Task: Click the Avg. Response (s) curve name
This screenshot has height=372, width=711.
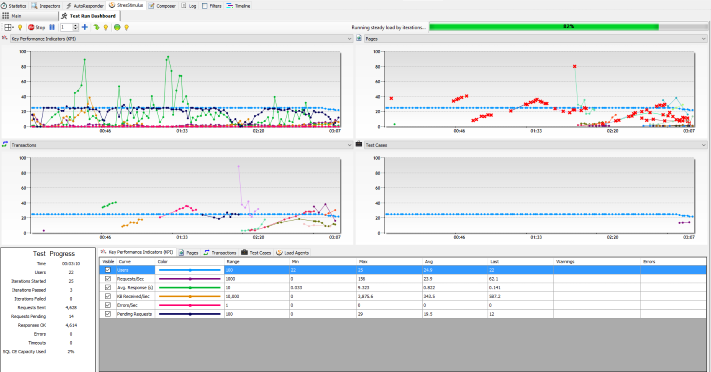Action: [135, 287]
